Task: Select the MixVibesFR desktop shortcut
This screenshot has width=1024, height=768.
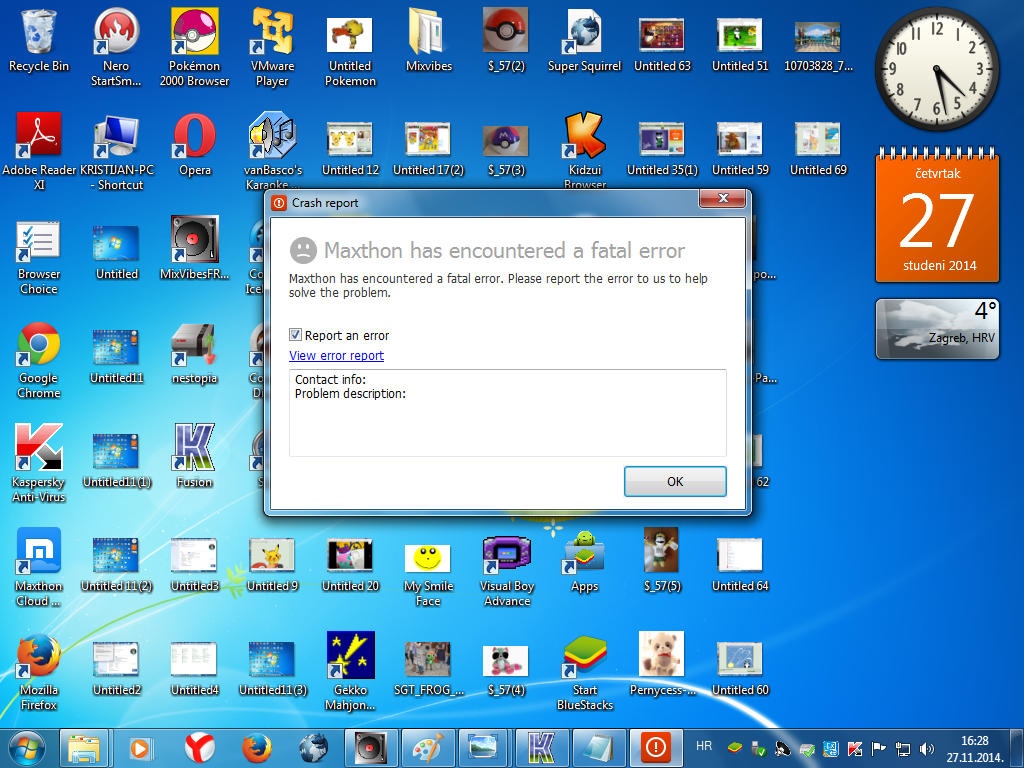Action: 195,248
